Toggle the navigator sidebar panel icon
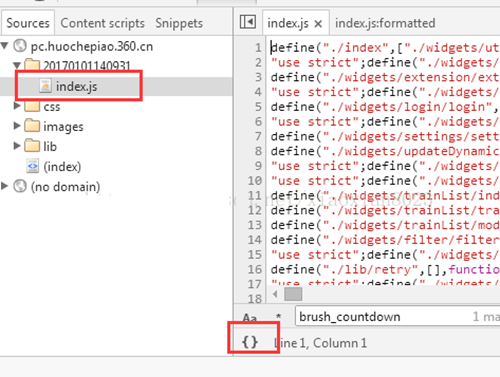The height and width of the screenshot is (377, 500). (x=248, y=22)
